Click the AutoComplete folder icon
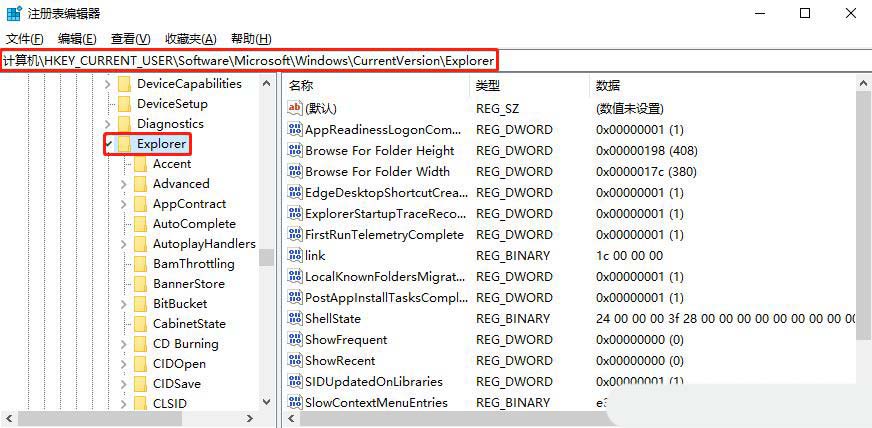This screenshot has width=872, height=428. pyautogui.click(x=140, y=224)
